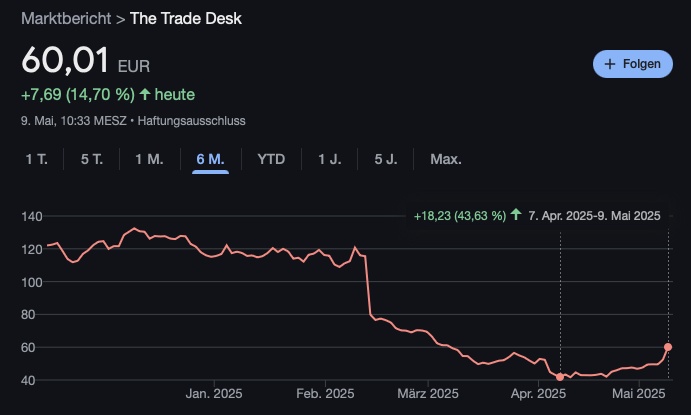Select the 1 J. time range tab
The height and width of the screenshot is (415, 691).
click(x=330, y=159)
